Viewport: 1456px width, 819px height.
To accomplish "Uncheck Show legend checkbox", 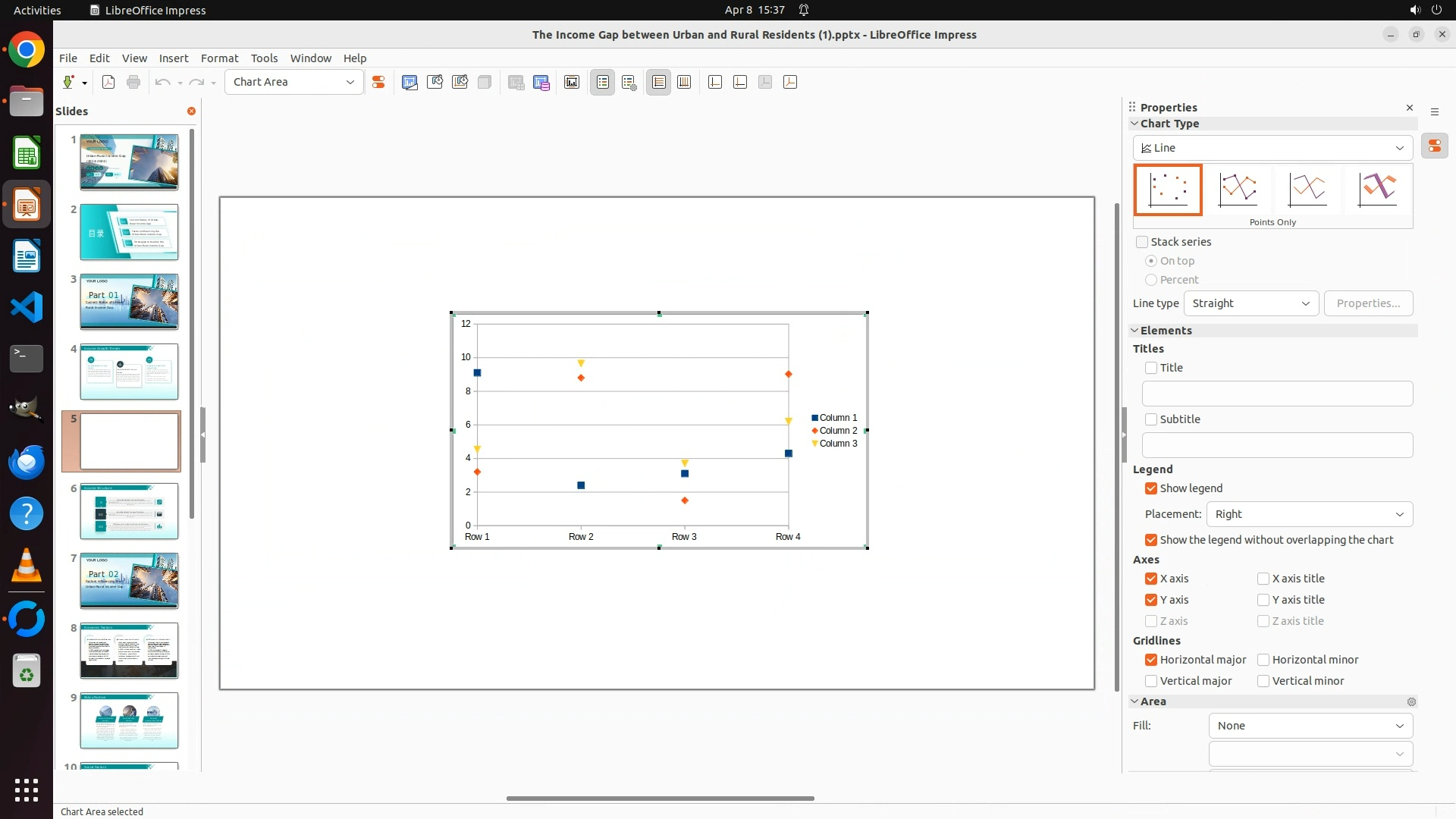I will coord(1151,488).
